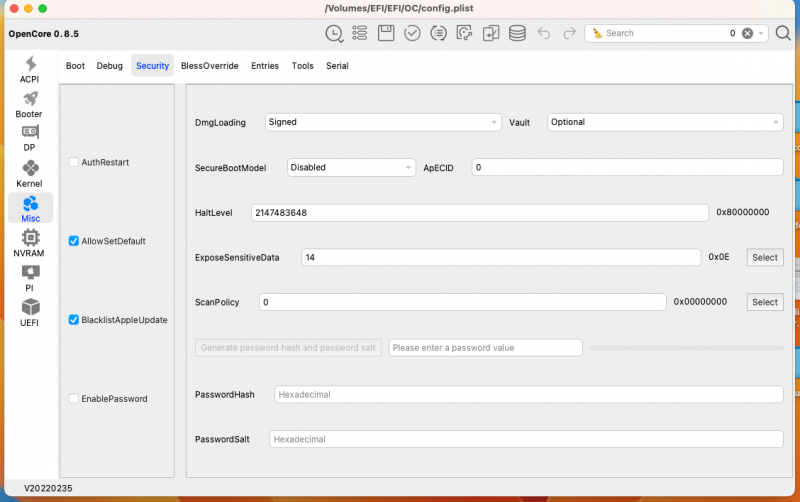
Task: Focus the ExposeSensitiveData value field
Action: [x=501, y=258]
